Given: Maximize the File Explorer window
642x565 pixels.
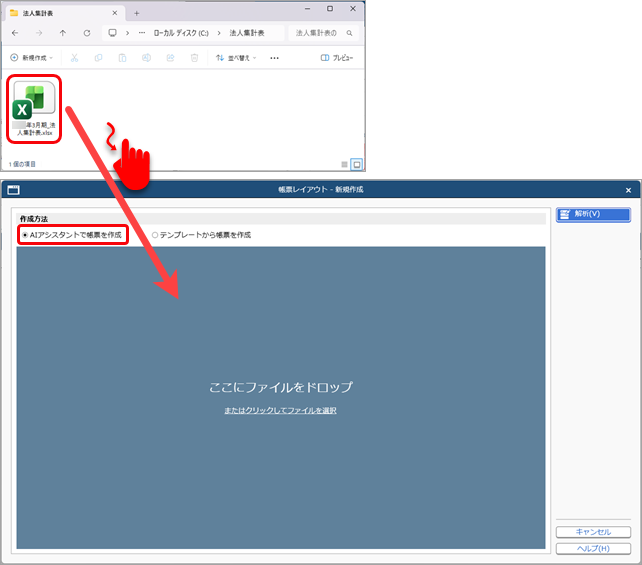Looking at the screenshot, I should click(x=330, y=9).
